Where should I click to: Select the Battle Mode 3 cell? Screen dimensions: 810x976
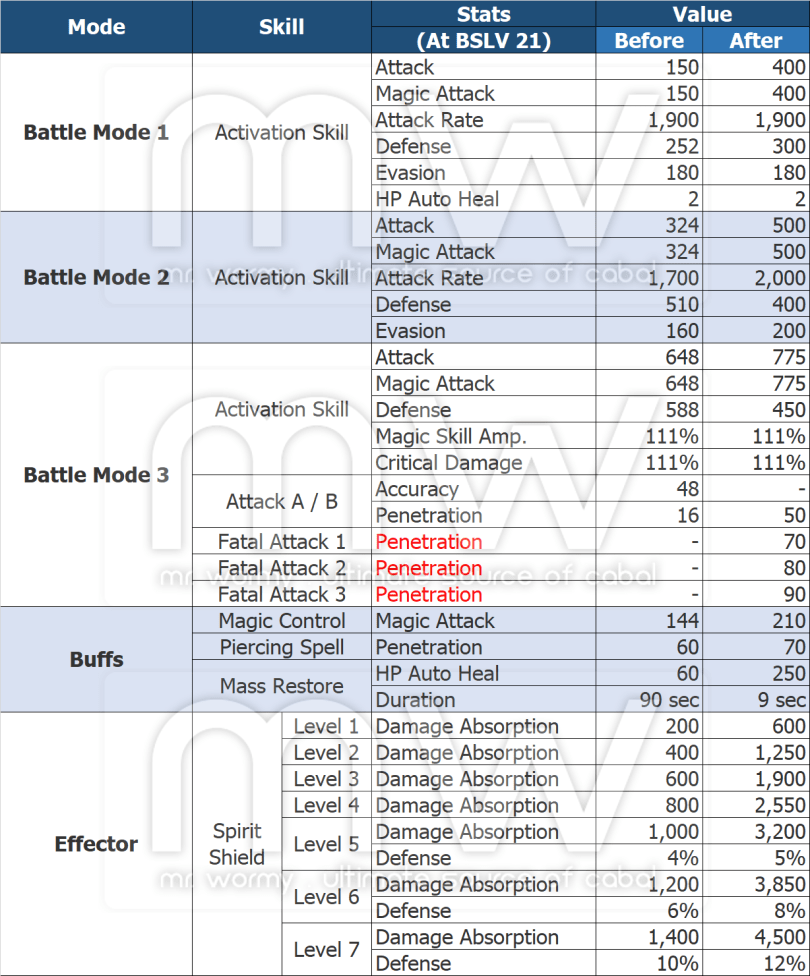click(x=96, y=475)
